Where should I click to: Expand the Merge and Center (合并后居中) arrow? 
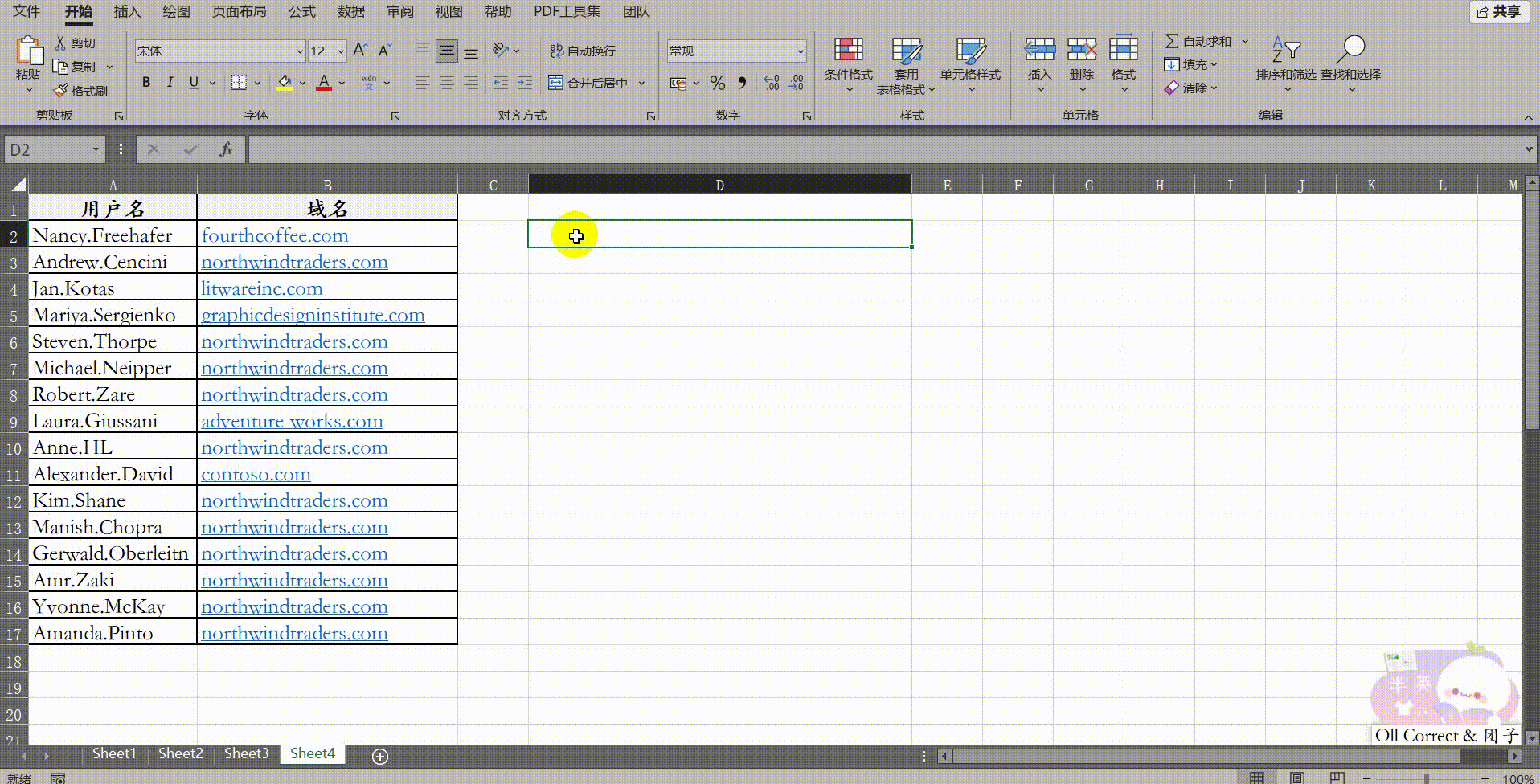641,83
